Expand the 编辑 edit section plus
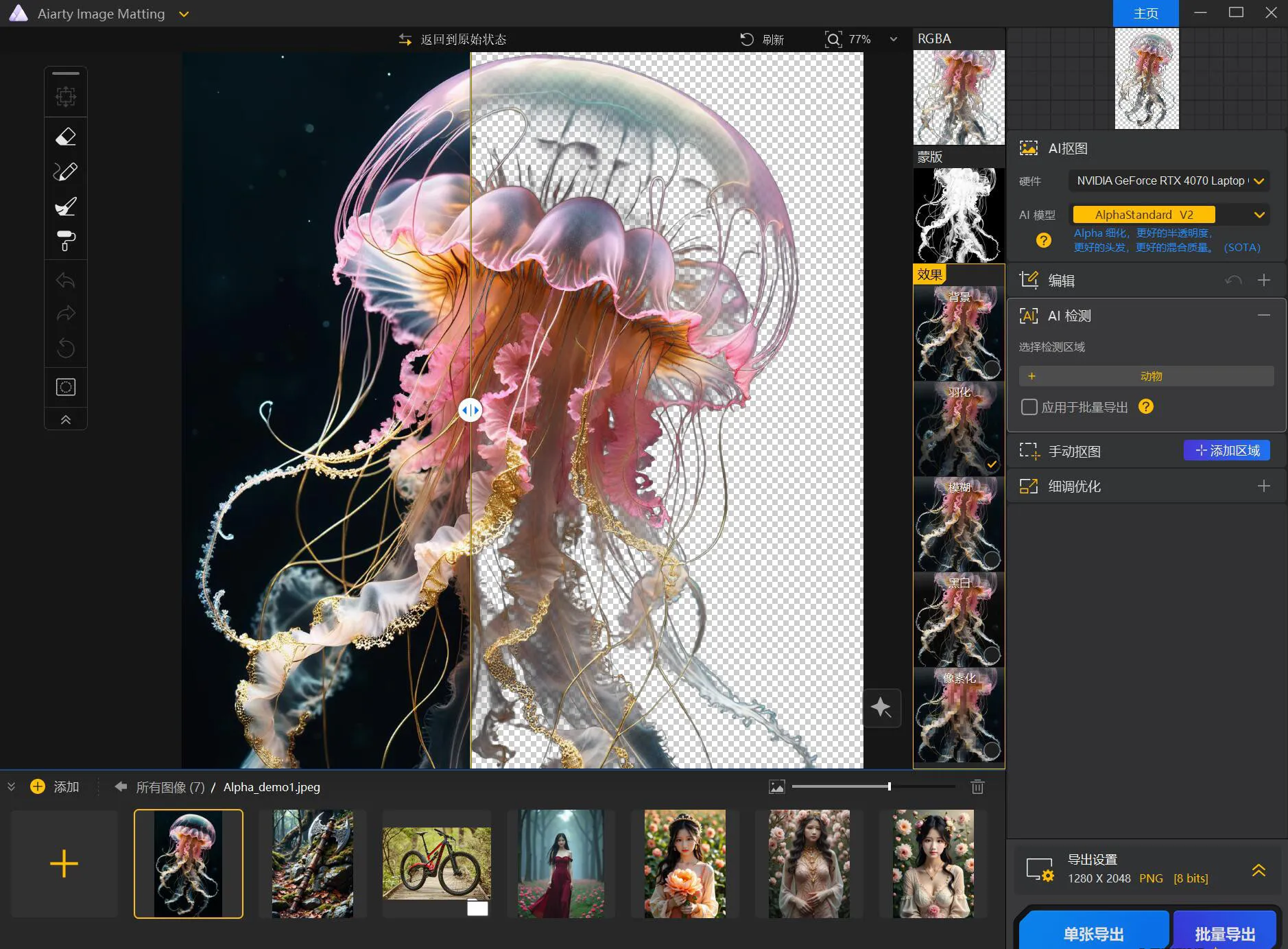 tap(1264, 280)
